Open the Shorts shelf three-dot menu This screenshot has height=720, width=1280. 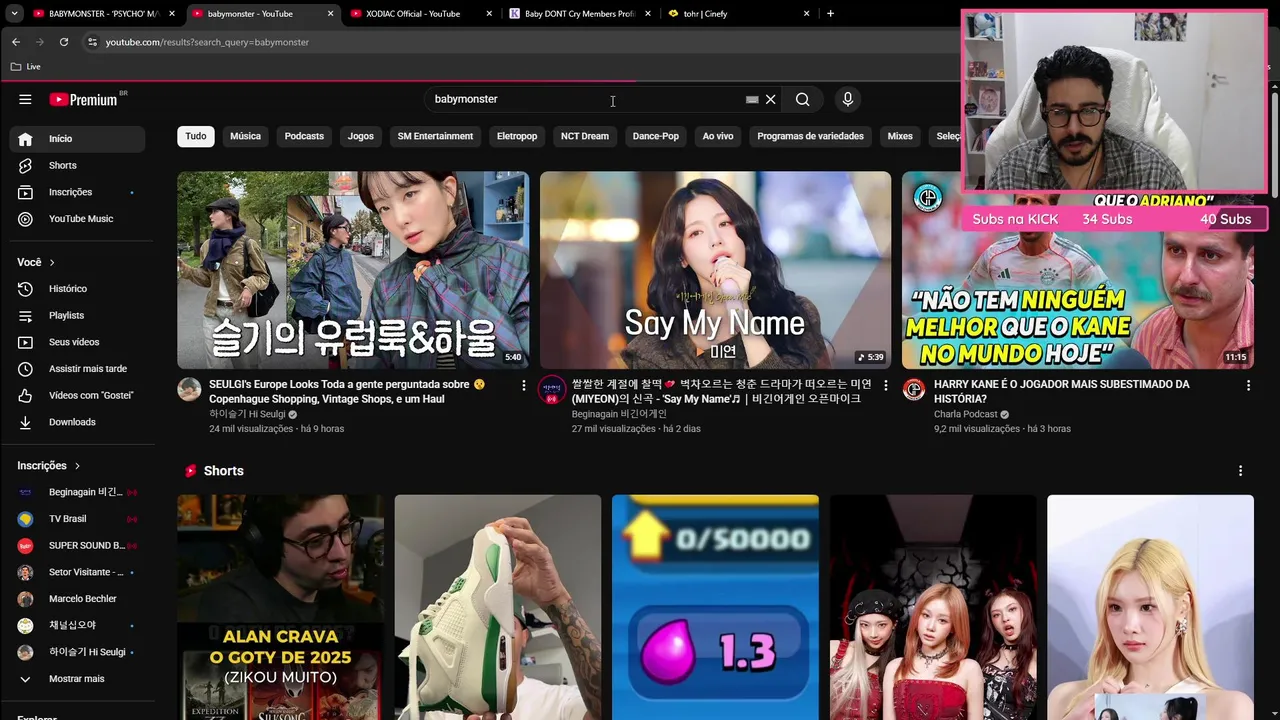click(1240, 471)
